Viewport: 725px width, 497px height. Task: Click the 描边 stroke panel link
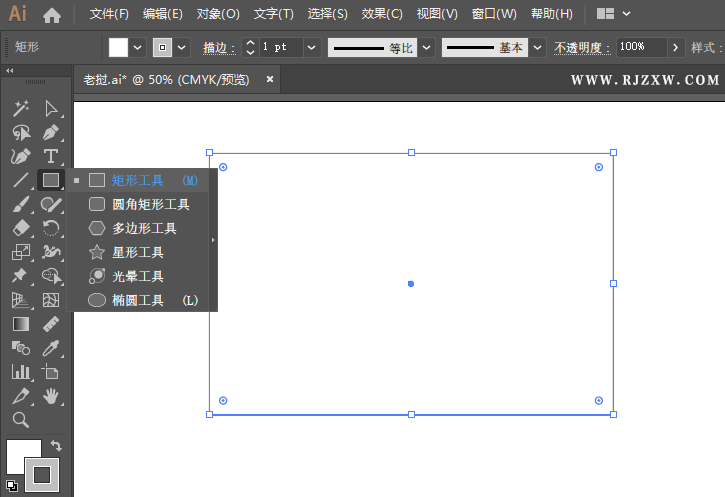pyautogui.click(x=219, y=48)
